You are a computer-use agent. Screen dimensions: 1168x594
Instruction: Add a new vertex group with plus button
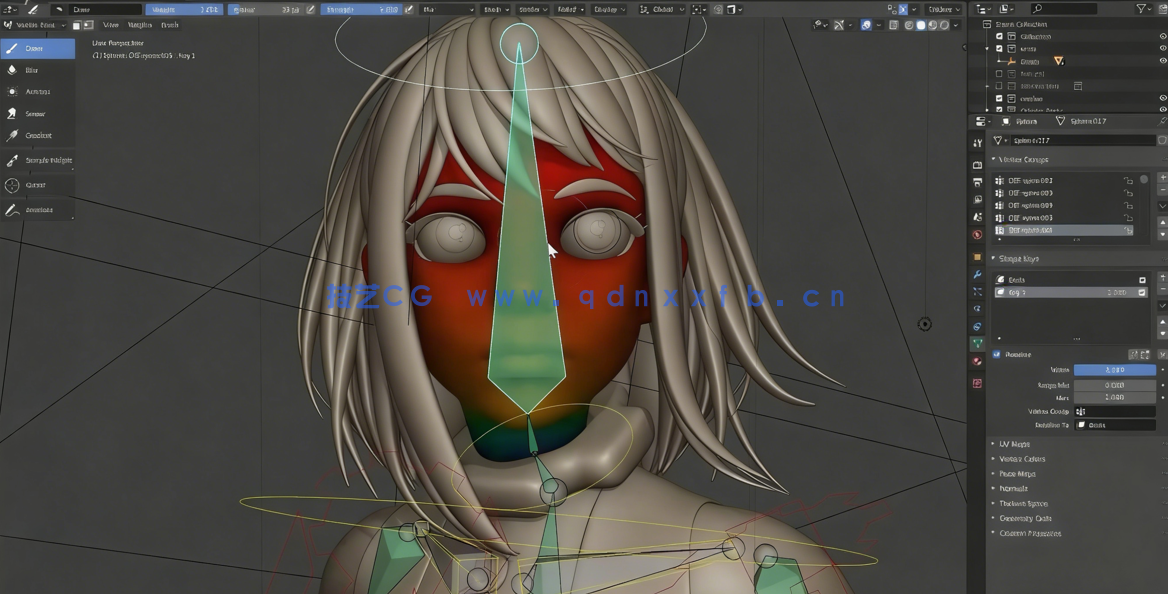(x=1162, y=175)
